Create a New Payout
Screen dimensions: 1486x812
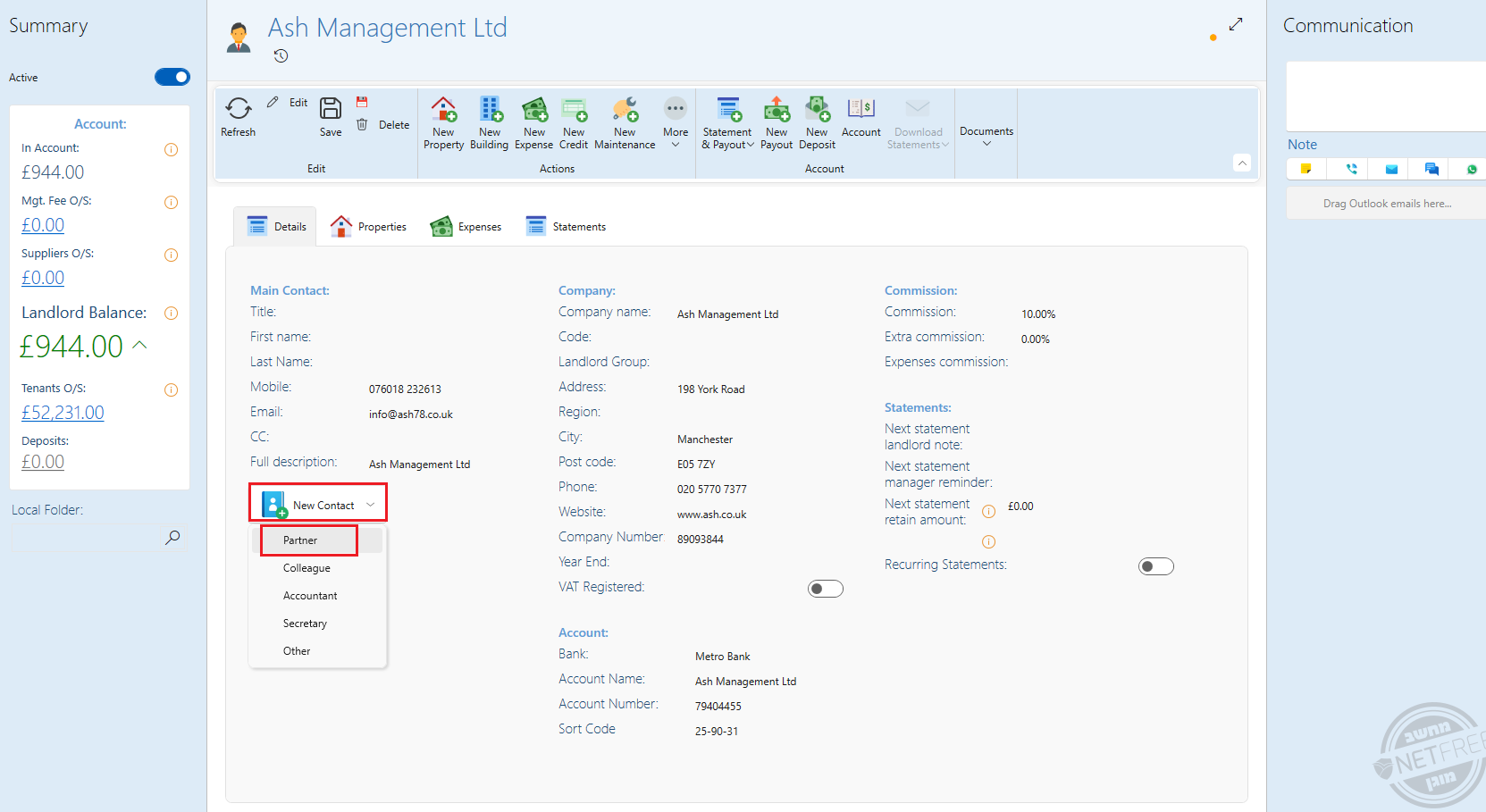point(777,122)
